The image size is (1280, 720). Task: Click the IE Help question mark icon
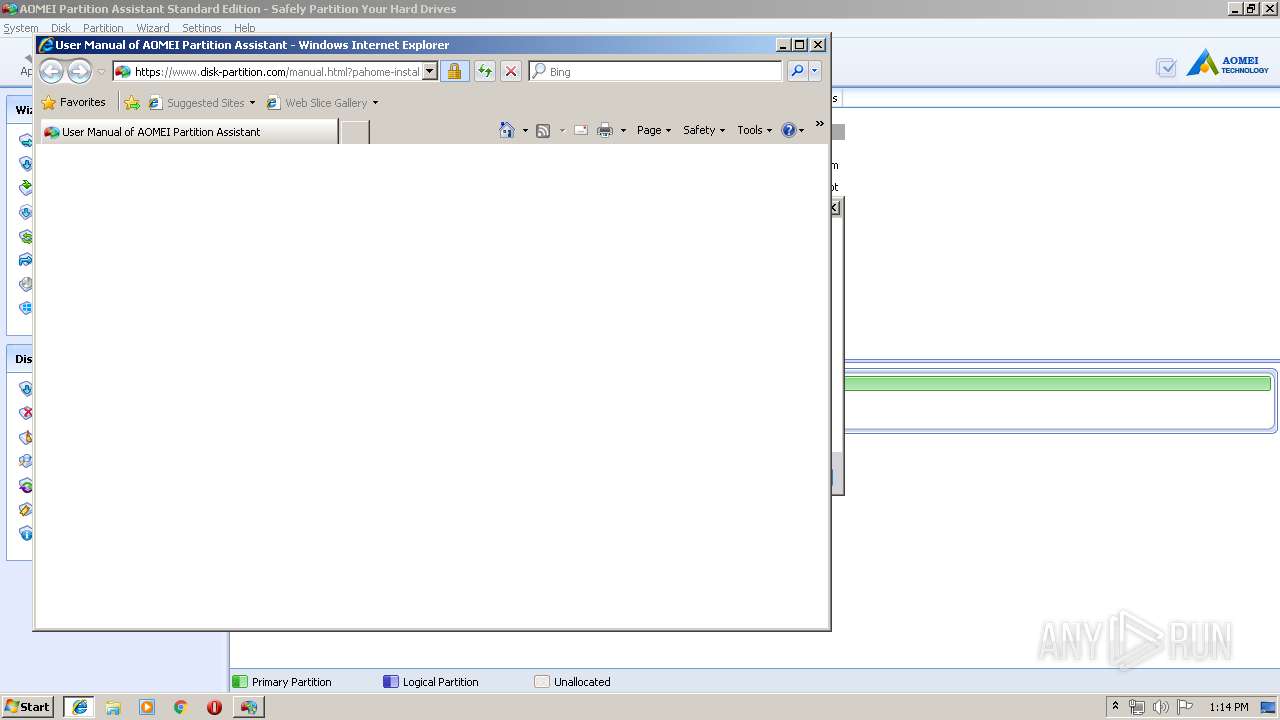tap(788, 130)
